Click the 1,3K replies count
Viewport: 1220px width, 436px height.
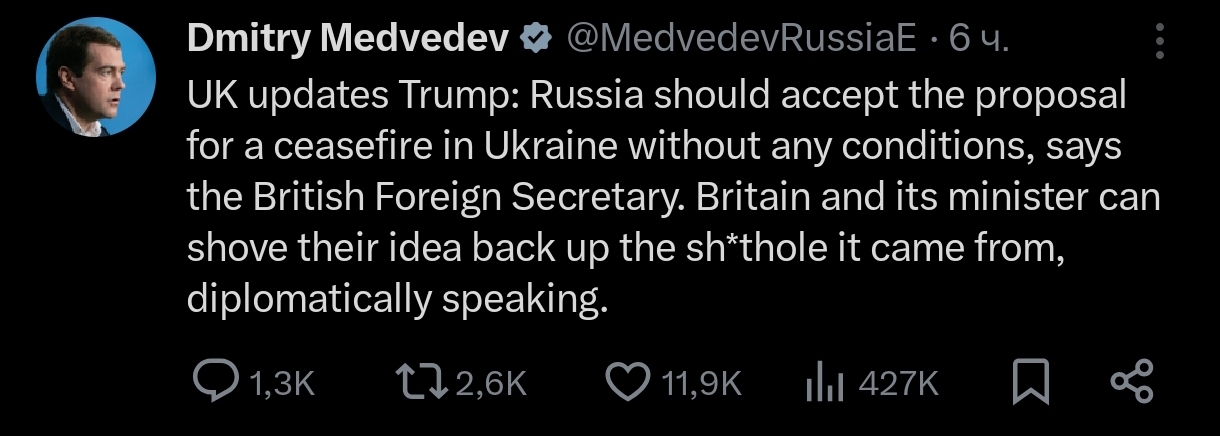279,383
